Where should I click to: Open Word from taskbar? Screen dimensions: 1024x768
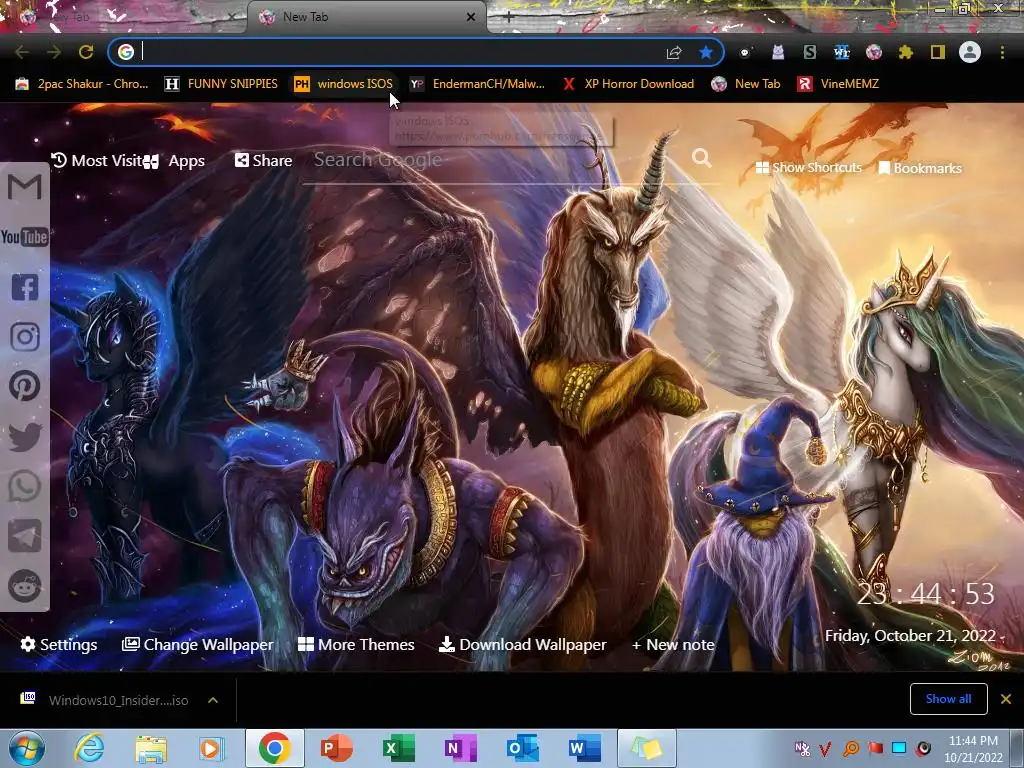coord(584,748)
